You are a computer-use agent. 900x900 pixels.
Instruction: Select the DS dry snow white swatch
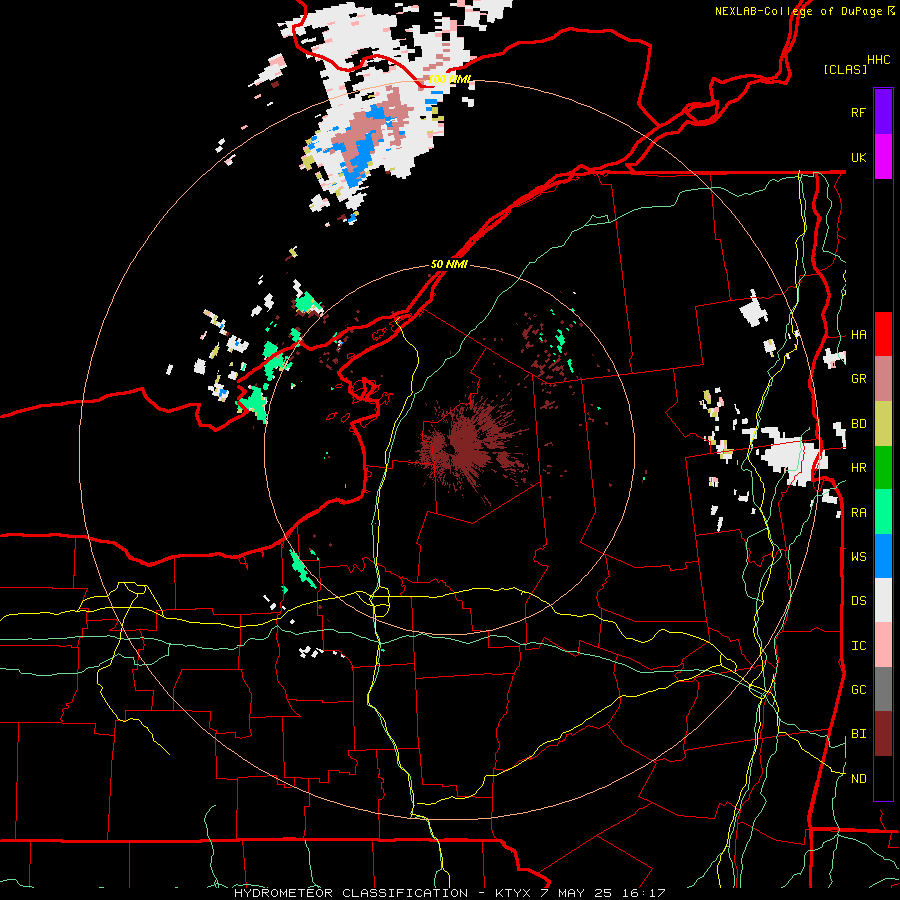pos(883,600)
